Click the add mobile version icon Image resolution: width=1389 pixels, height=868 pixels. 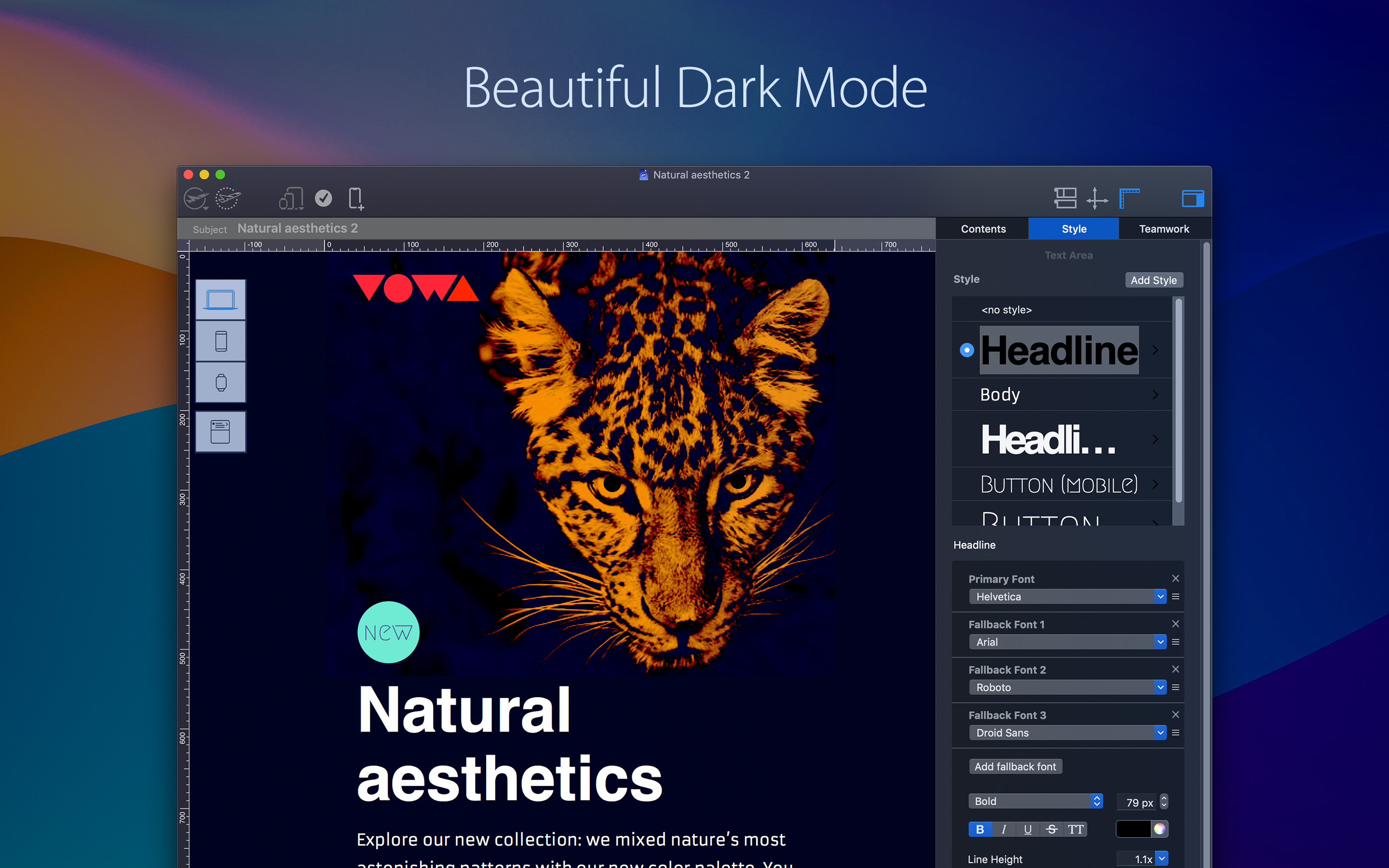(x=356, y=199)
